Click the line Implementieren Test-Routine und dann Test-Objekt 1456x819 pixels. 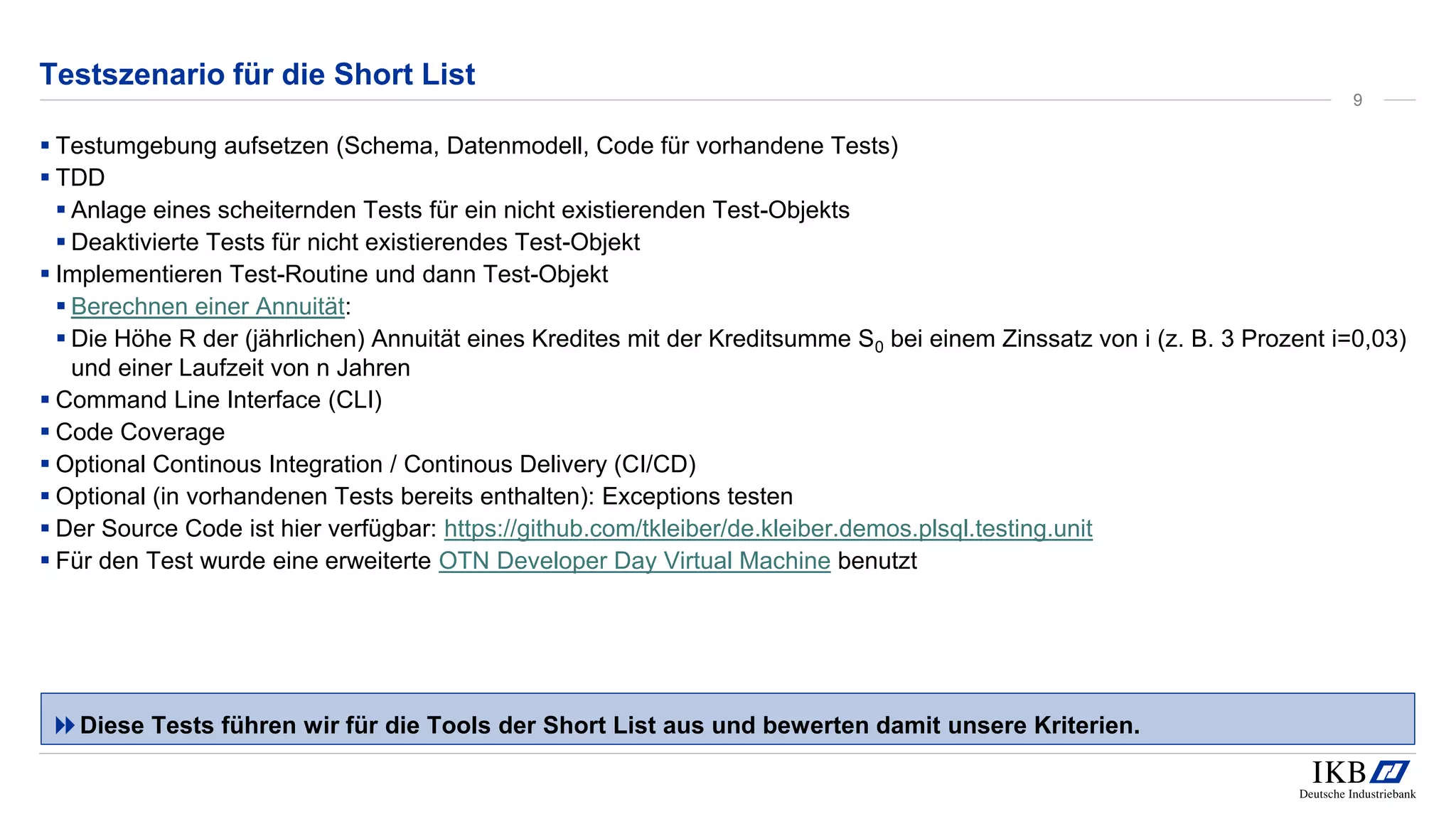pyautogui.click(x=332, y=274)
